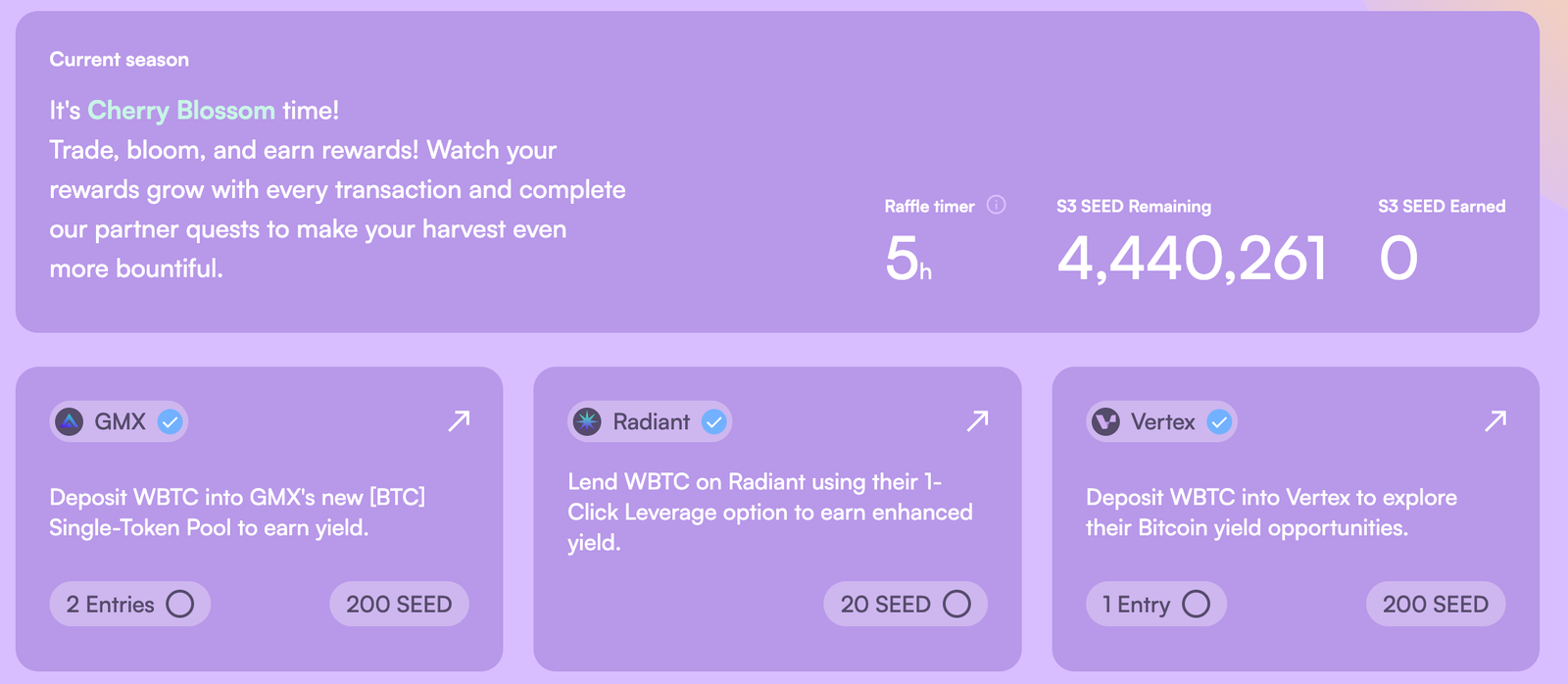1568x684 pixels.
Task: Toggle the 20 SEED circle on Radiant
Action: click(x=956, y=604)
